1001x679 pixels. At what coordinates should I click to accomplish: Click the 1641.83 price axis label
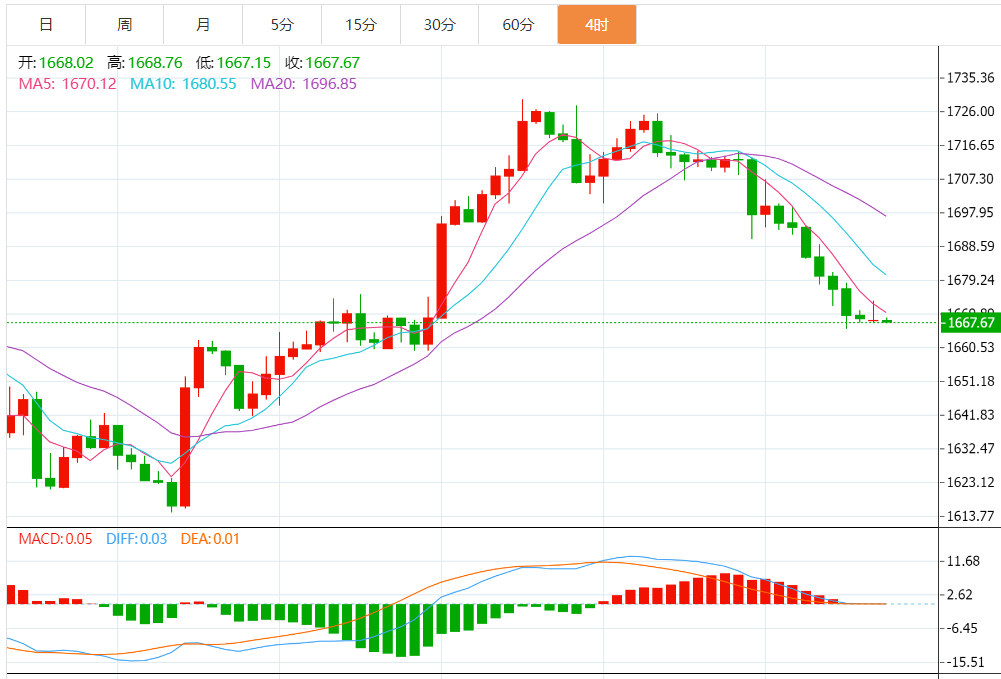pyautogui.click(x=970, y=415)
